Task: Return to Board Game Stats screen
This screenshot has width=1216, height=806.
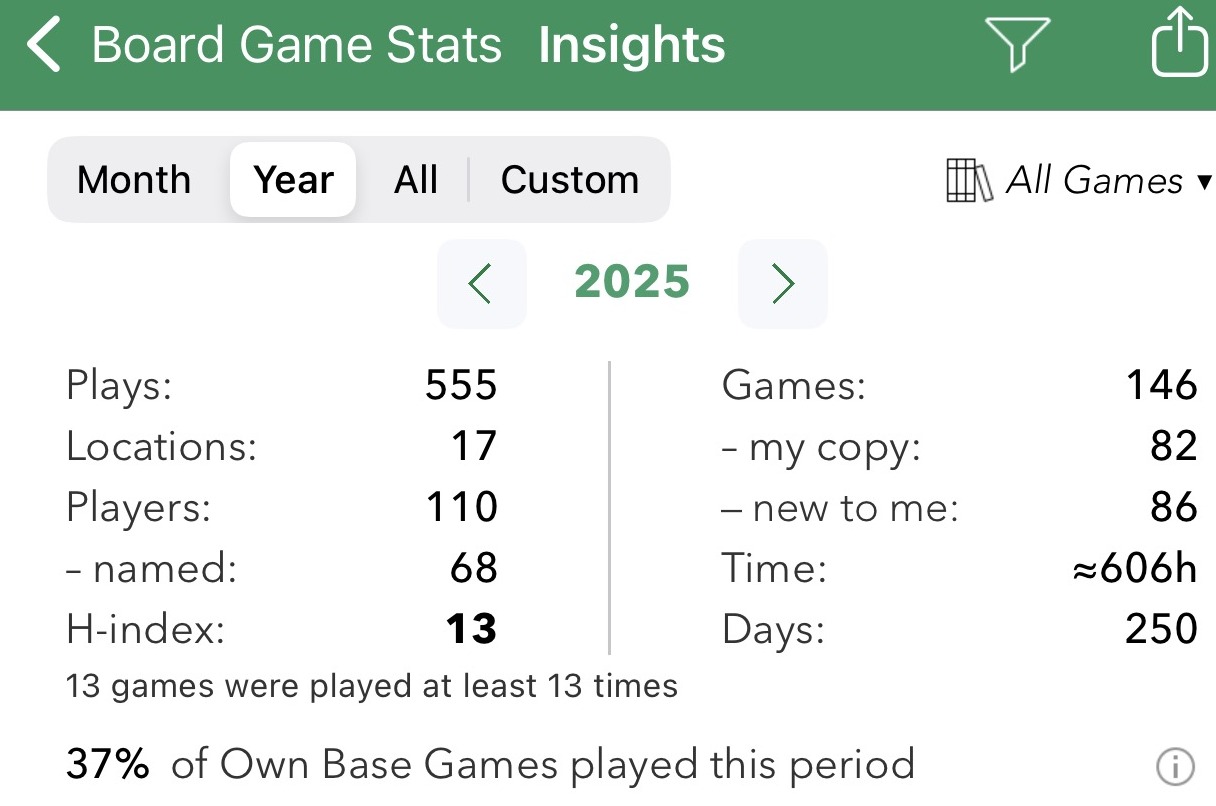Action: pos(296,46)
